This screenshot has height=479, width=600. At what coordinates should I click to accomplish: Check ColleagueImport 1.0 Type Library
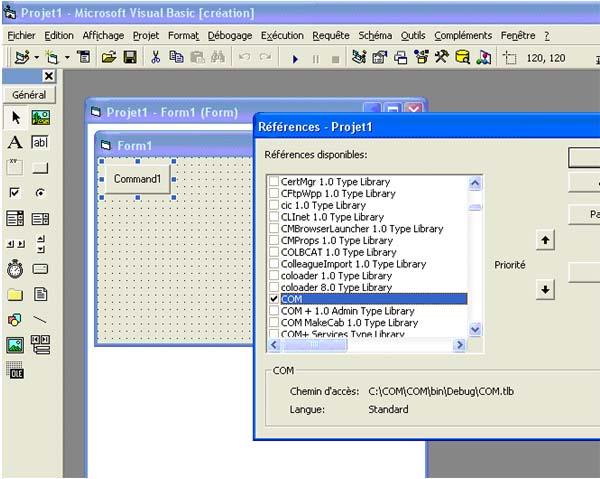[274, 264]
